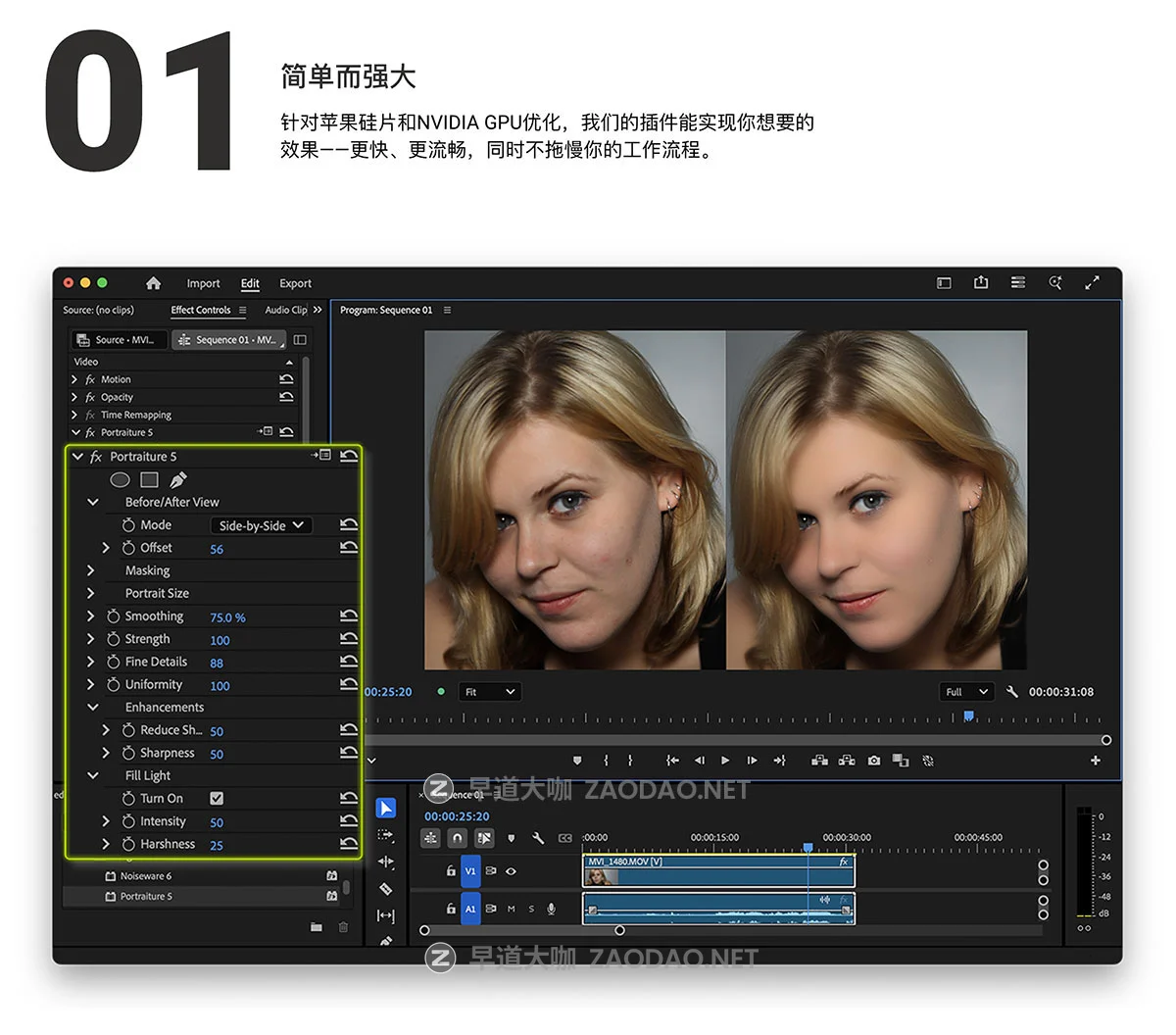Reset the Smoothing parameter
The image size is (1176, 1035).
pyautogui.click(x=349, y=616)
